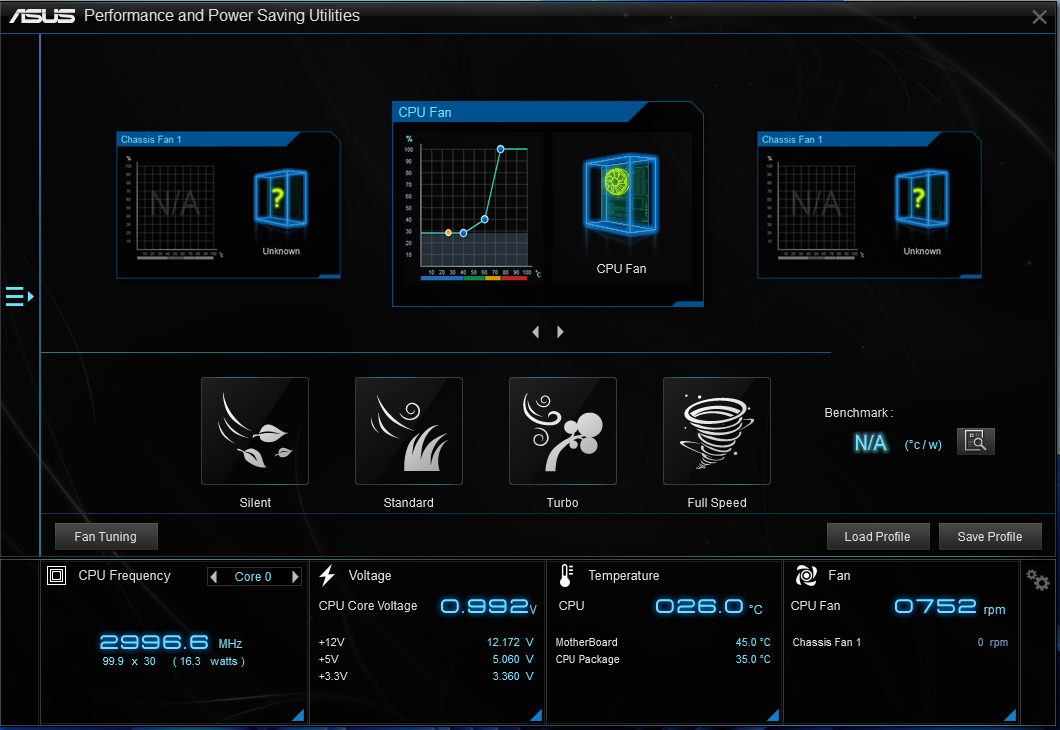Switch to previous CPU core
Viewport: 1060px width, 730px height.
click(x=214, y=577)
